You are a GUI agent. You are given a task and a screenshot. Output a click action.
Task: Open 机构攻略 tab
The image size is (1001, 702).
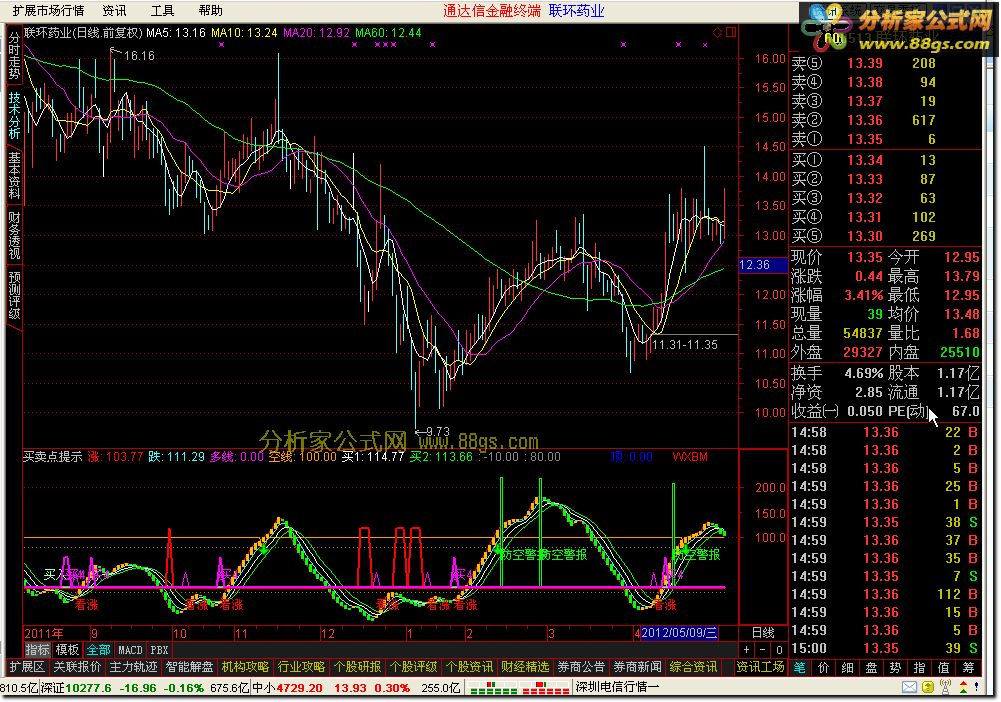(x=246, y=667)
